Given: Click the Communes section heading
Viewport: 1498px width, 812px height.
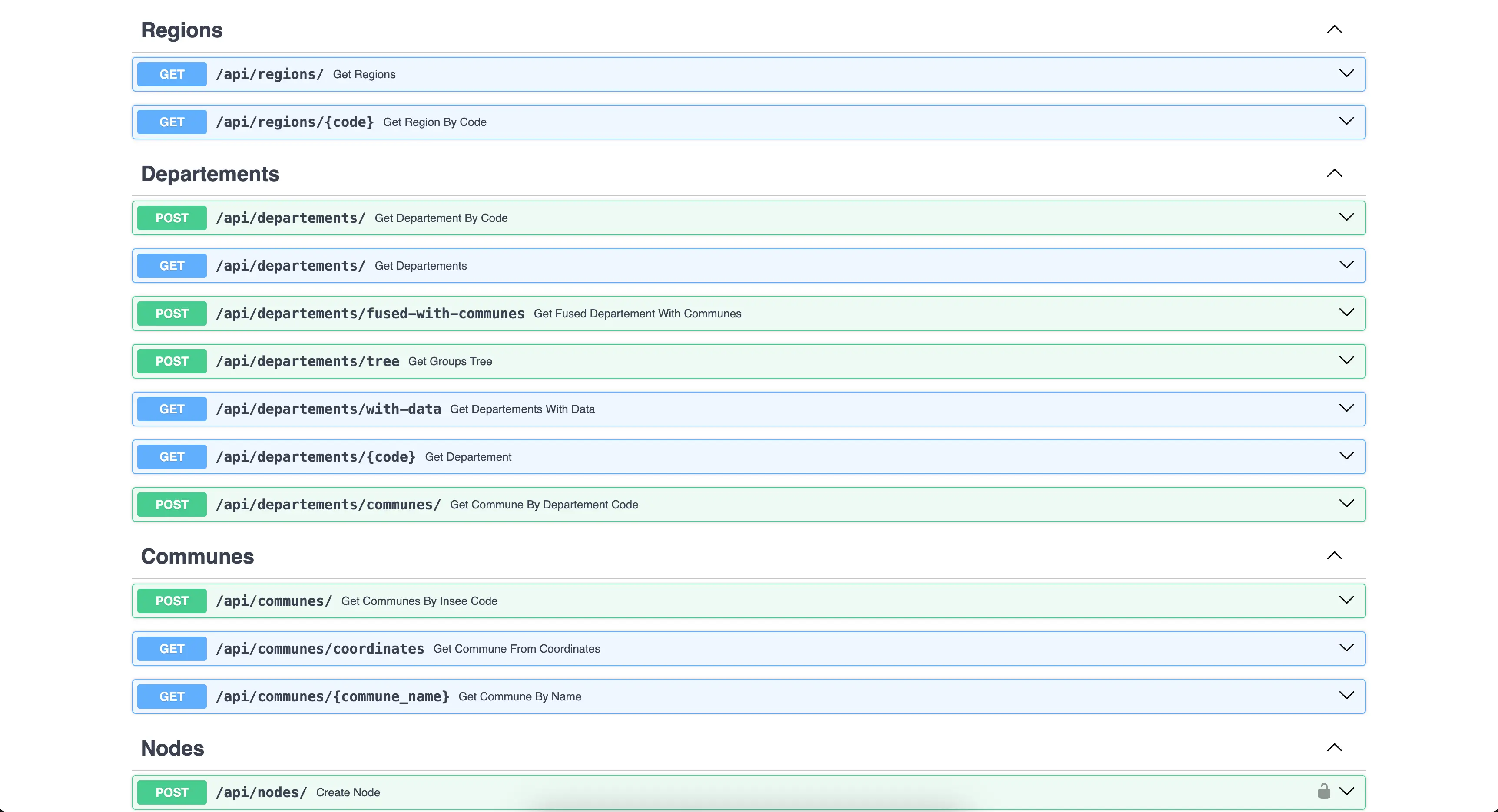Looking at the screenshot, I should (197, 556).
